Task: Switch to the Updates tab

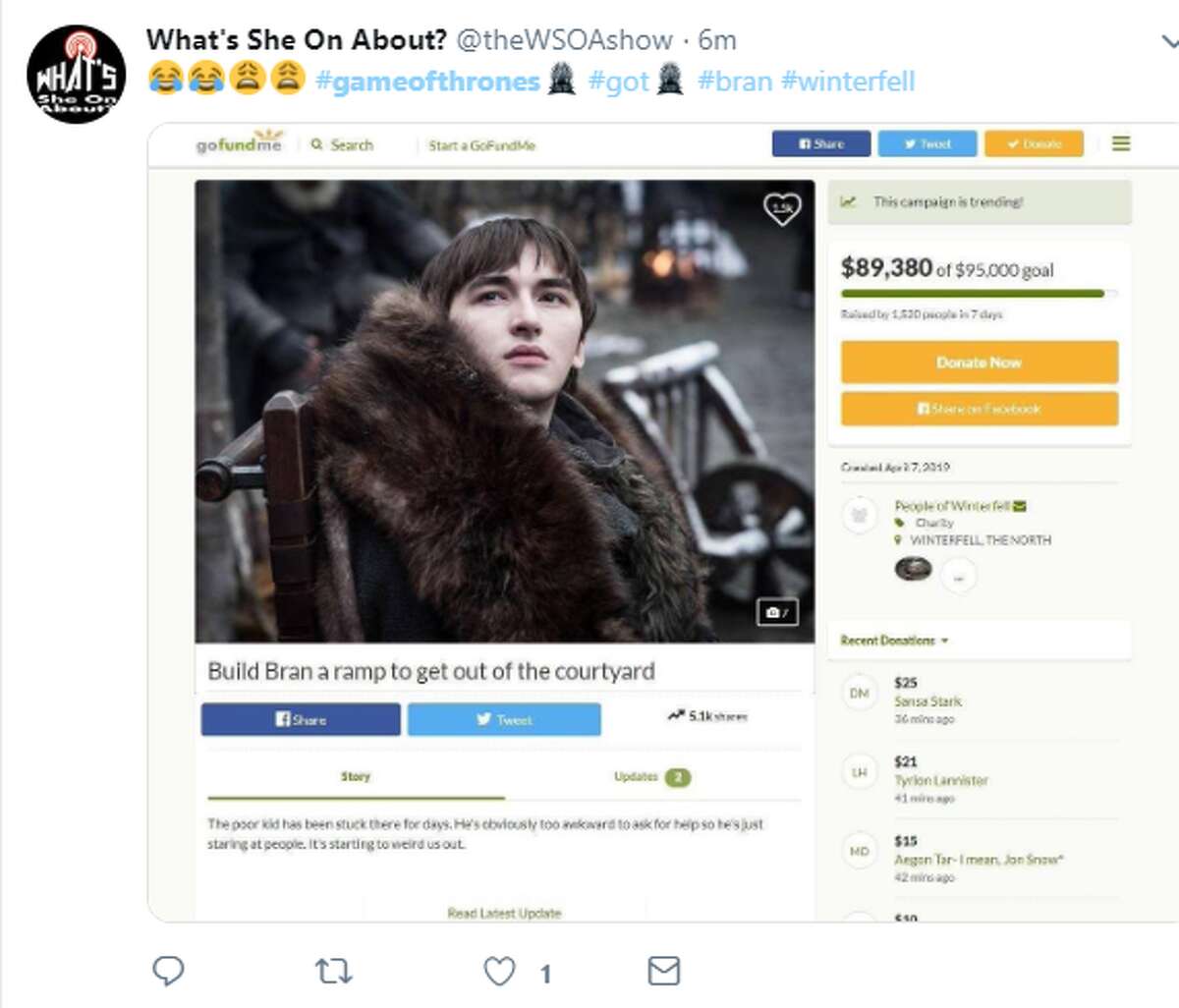Action: click(652, 777)
